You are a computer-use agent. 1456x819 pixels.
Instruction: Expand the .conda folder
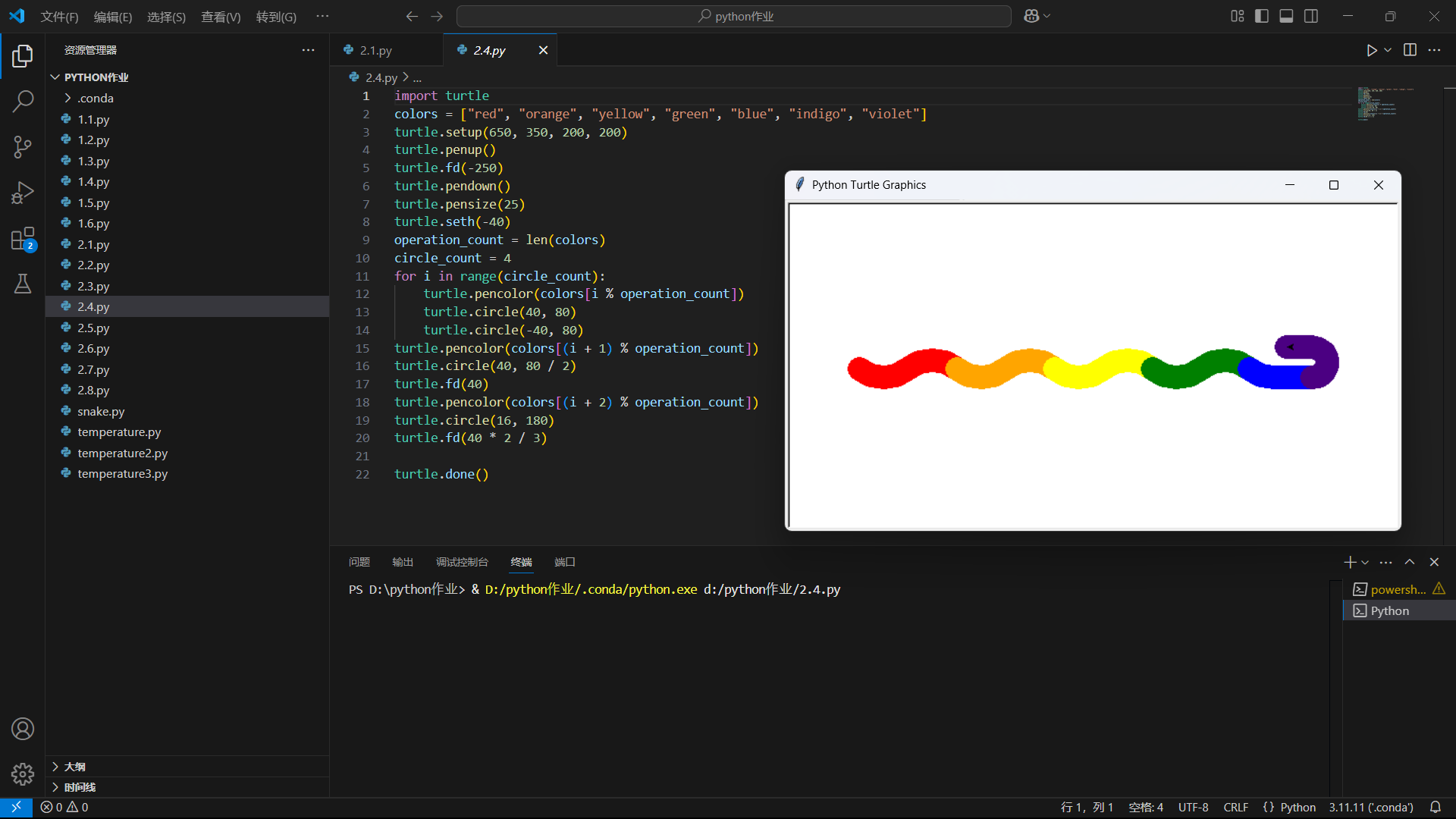[x=96, y=98]
